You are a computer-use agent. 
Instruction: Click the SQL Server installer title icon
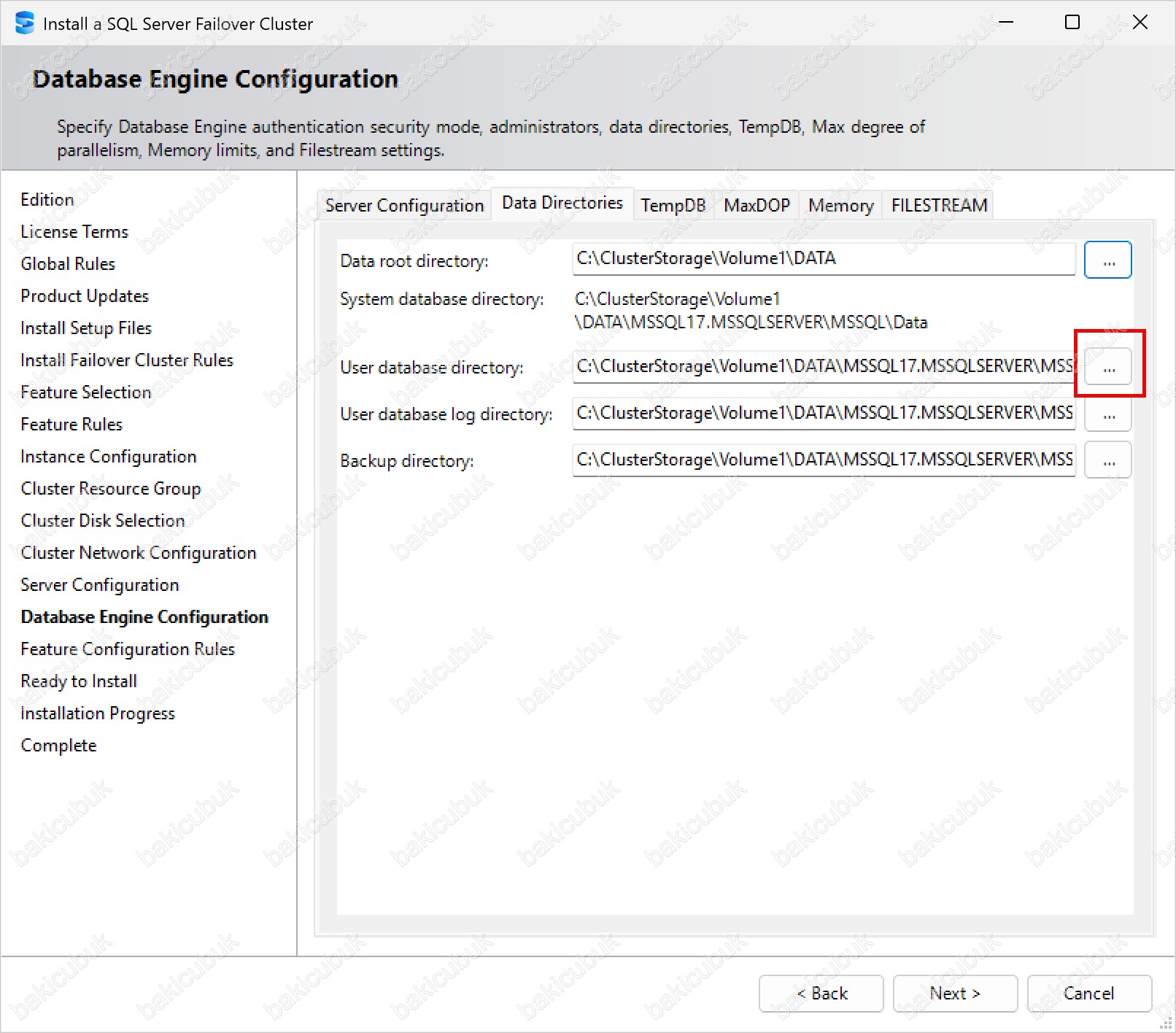point(25,23)
